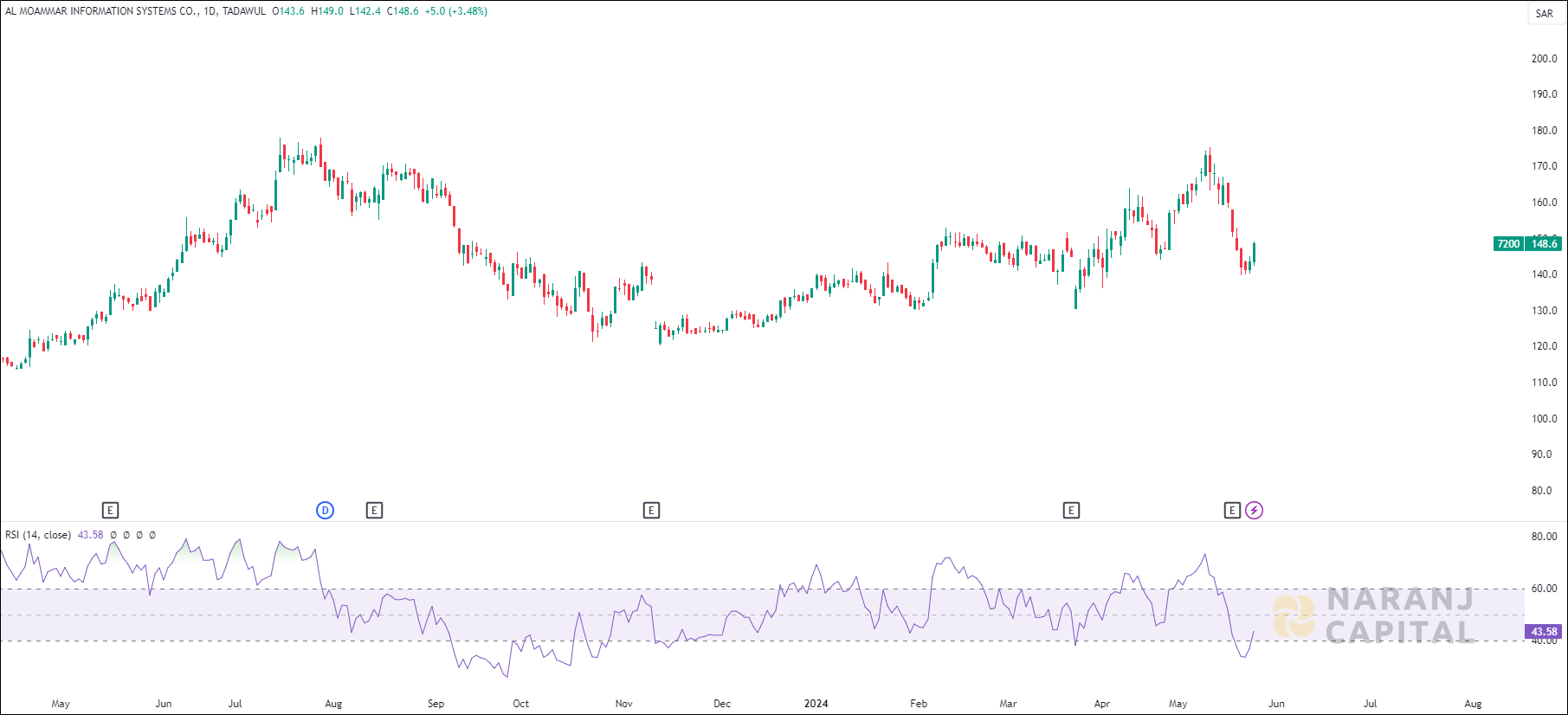This screenshot has height=715, width=1568.
Task: Select the RSI (14, close) indicator legend
Action: [38, 535]
